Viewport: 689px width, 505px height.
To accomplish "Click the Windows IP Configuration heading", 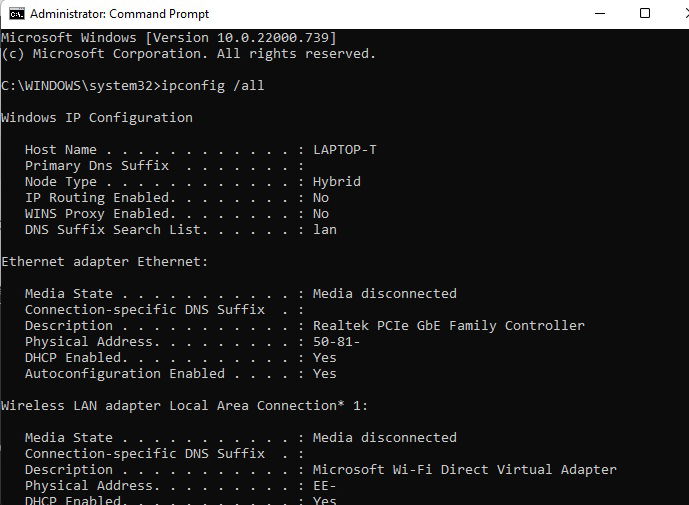I will click(97, 118).
